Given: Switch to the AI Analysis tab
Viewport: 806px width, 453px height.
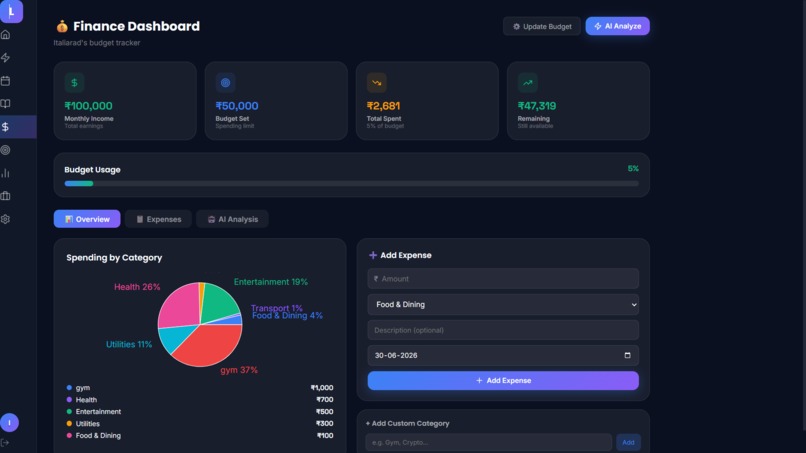Looking at the screenshot, I should [x=232, y=219].
